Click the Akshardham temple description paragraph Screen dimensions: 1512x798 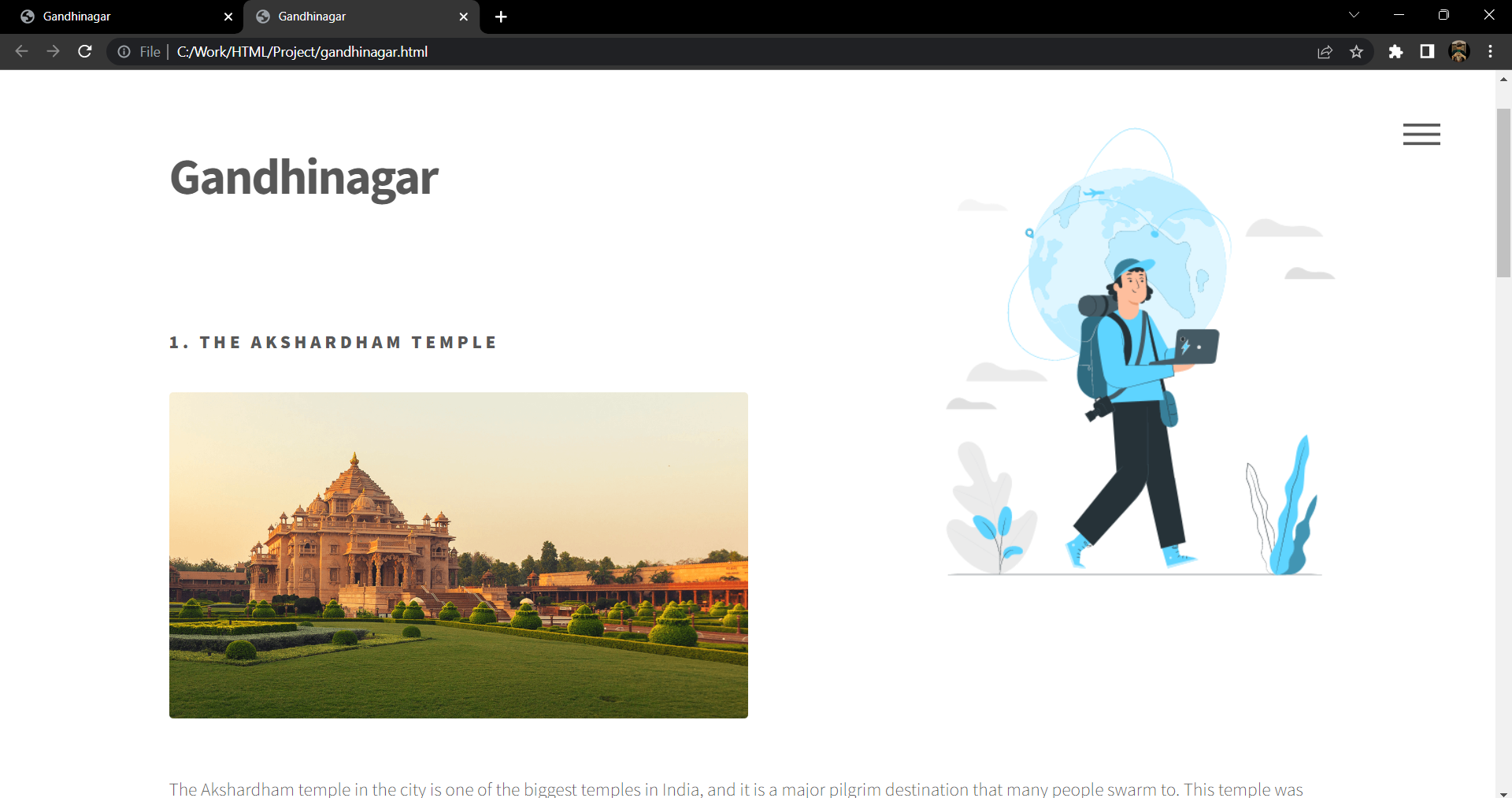tap(736, 789)
